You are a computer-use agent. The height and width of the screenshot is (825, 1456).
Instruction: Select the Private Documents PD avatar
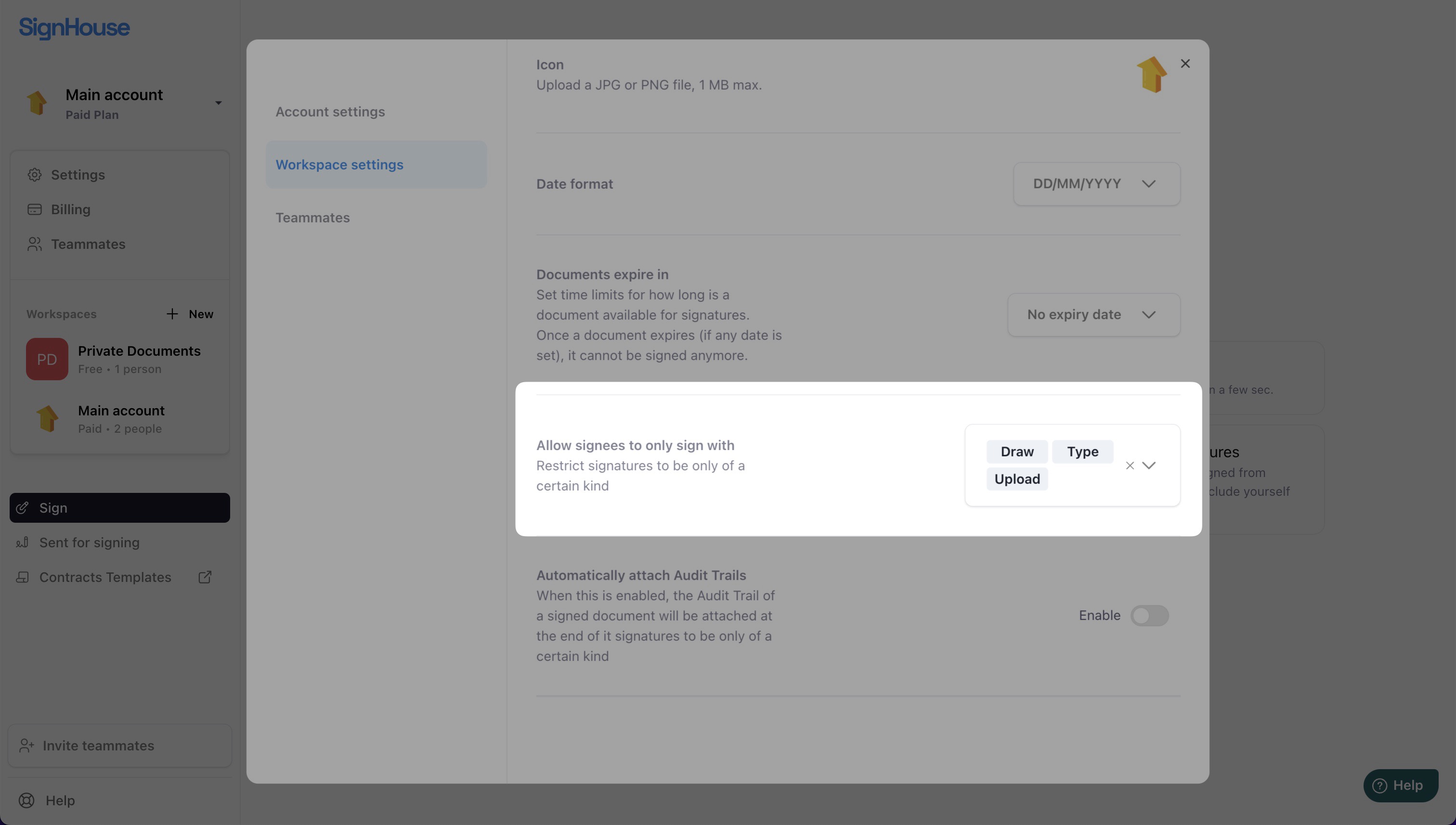[47, 359]
